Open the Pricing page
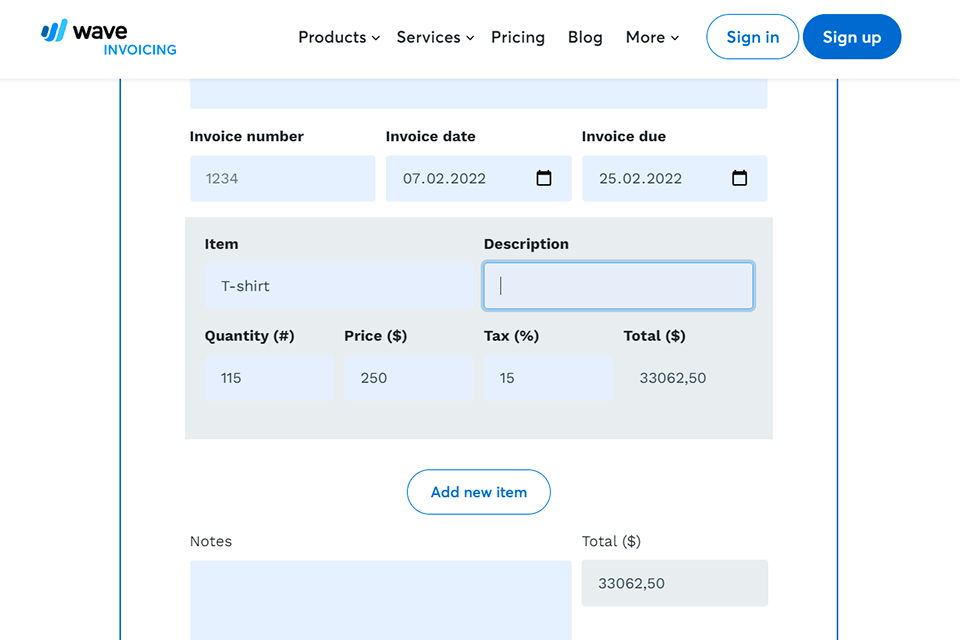The image size is (960, 640). (518, 37)
